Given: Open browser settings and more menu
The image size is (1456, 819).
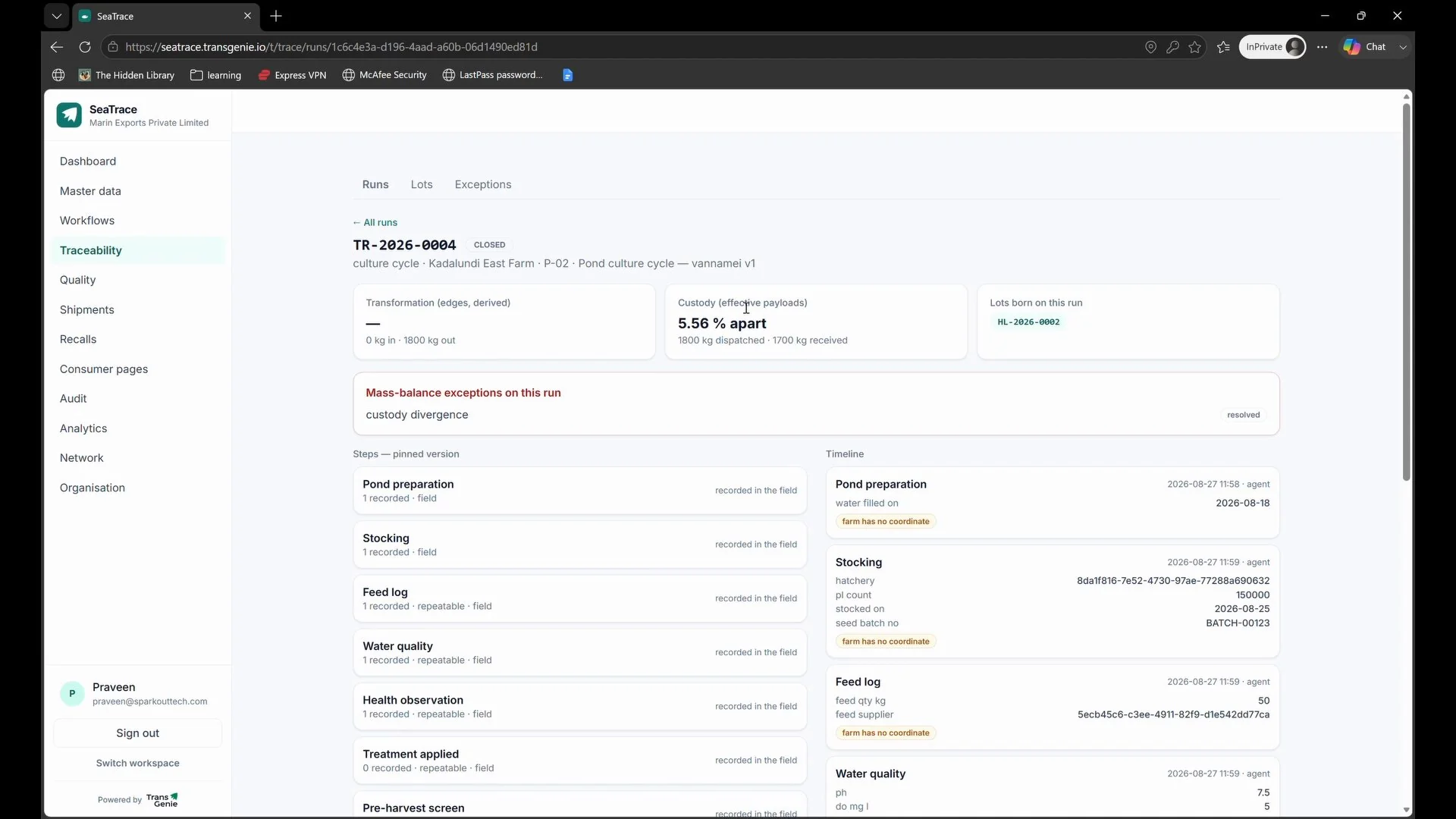Looking at the screenshot, I should pos(1323,47).
